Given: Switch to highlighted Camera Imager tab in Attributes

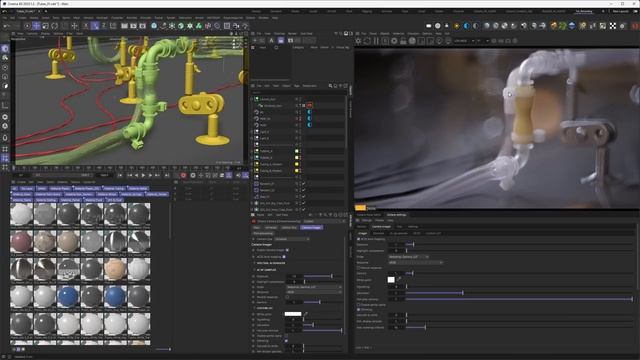Looking at the screenshot, I should point(311,227).
